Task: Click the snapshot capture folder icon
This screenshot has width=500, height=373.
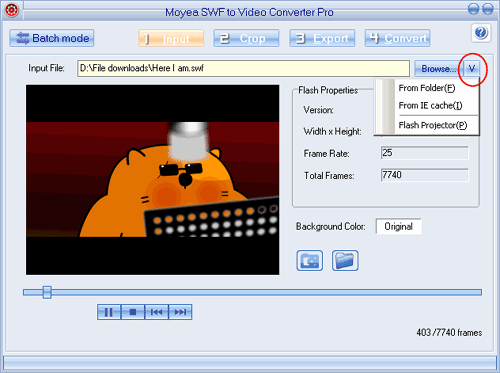Action: pyautogui.click(x=310, y=260)
